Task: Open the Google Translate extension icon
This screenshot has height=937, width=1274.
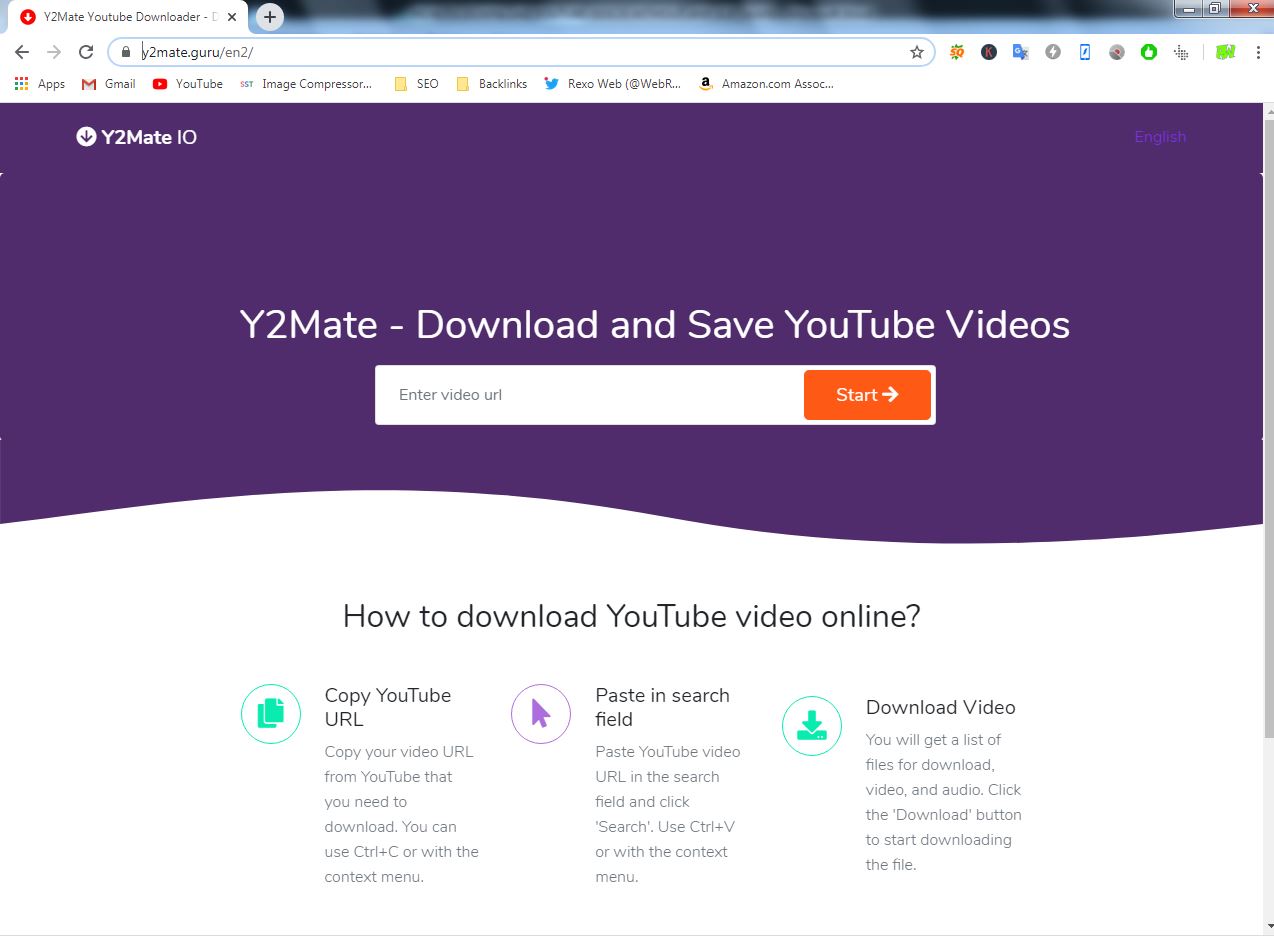Action: pos(1021,52)
